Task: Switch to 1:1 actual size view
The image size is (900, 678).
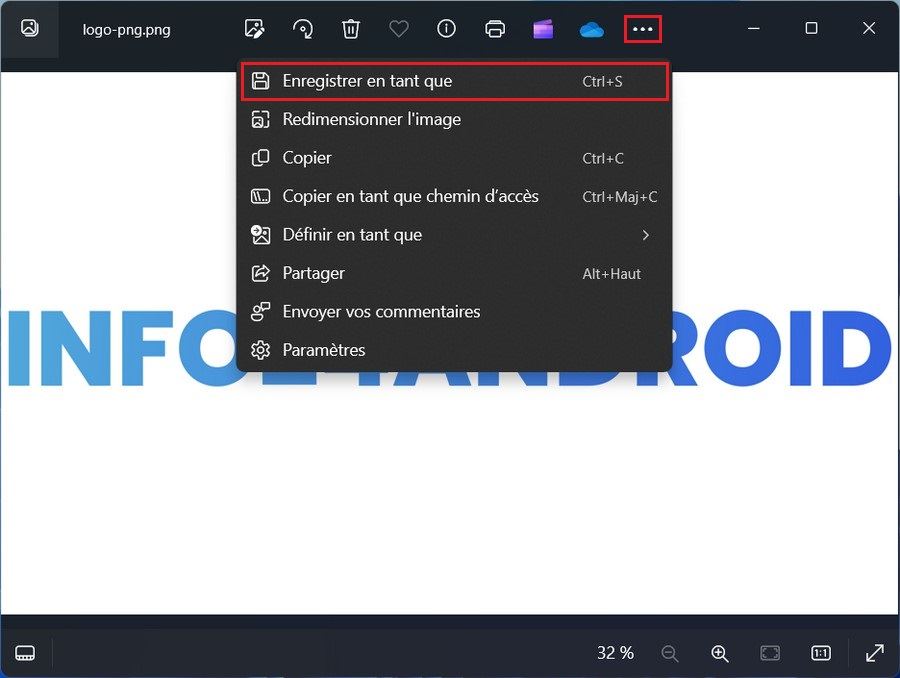Action: pos(820,653)
